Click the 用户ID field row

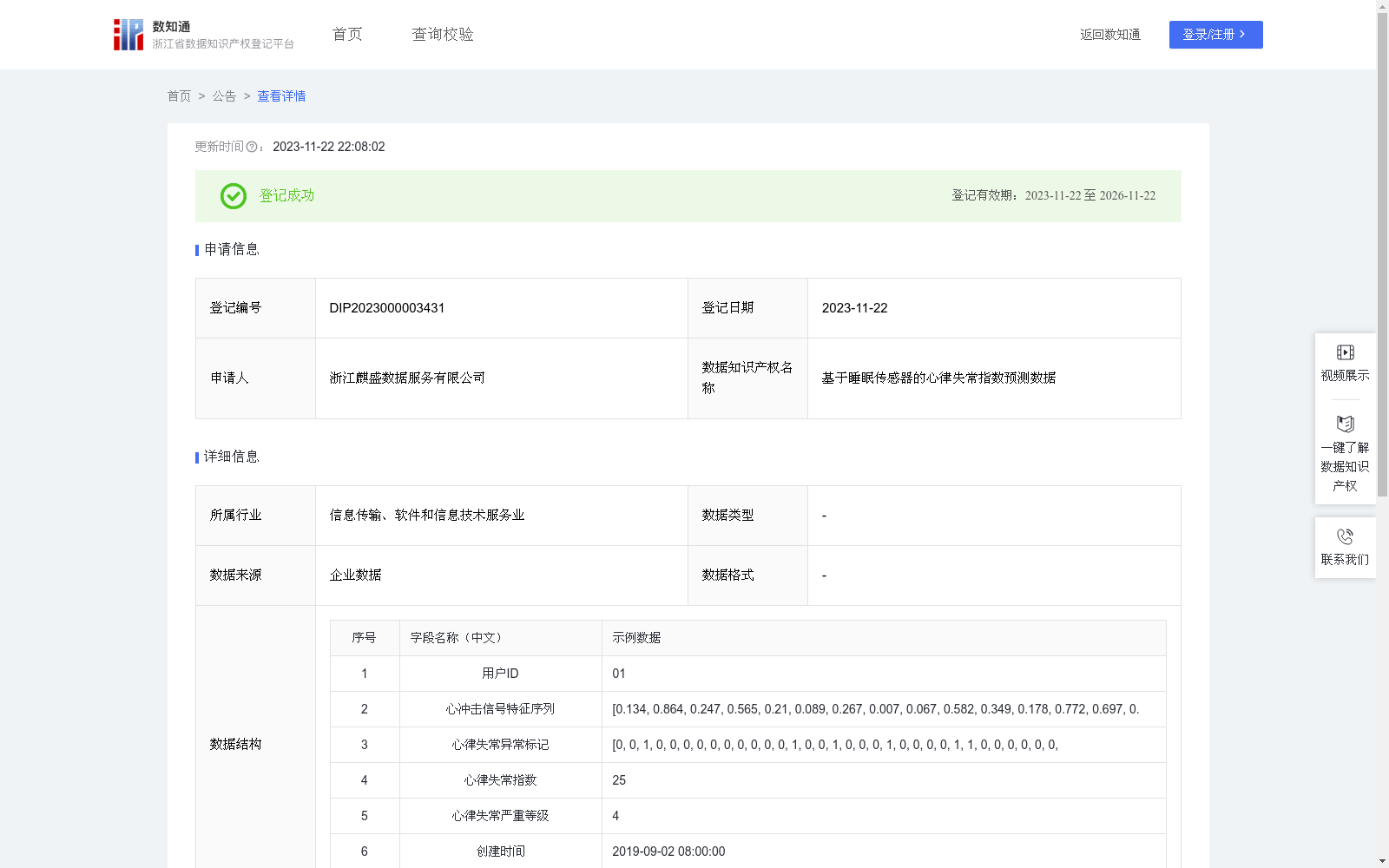pos(747,674)
